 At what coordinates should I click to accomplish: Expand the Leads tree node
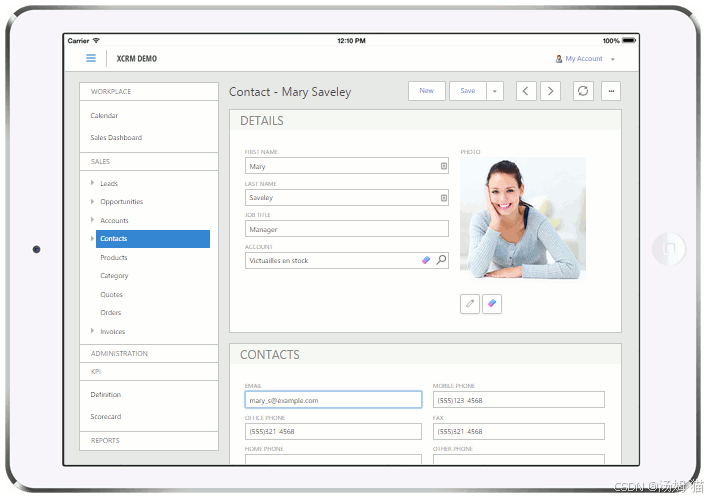click(x=92, y=183)
